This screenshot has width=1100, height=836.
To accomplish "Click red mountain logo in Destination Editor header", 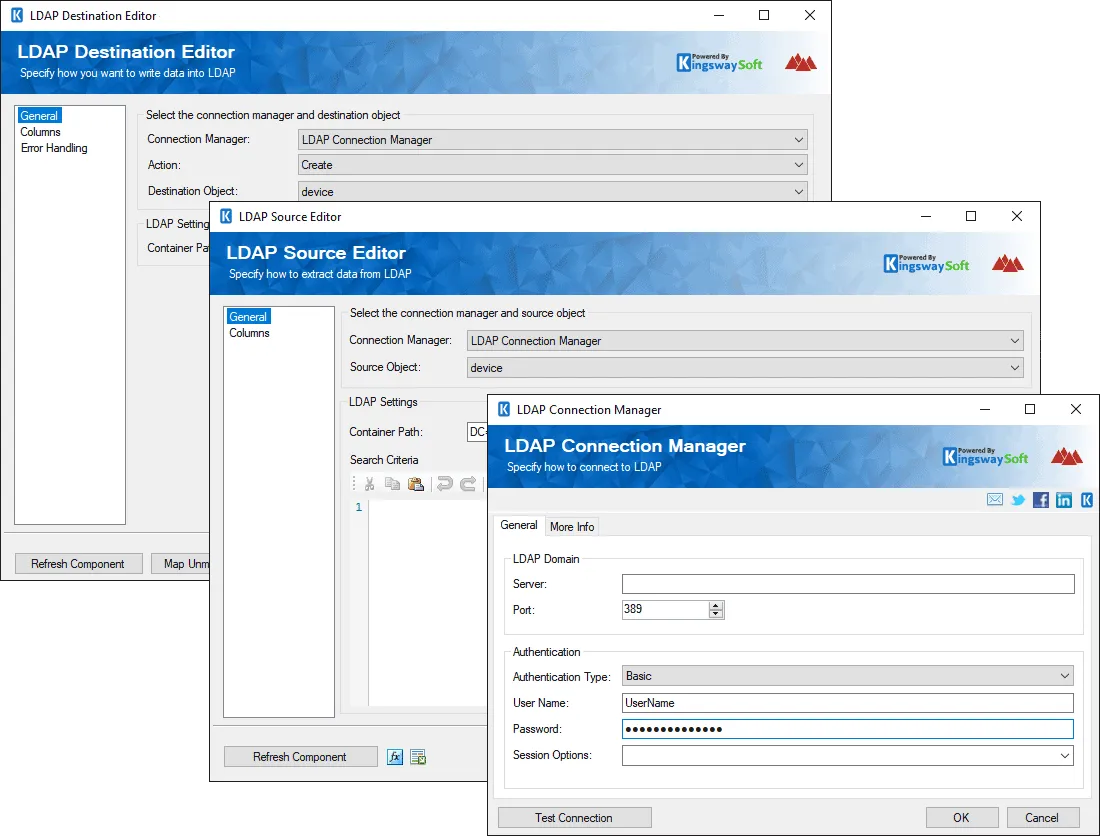I will pyautogui.click(x=800, y=62).
